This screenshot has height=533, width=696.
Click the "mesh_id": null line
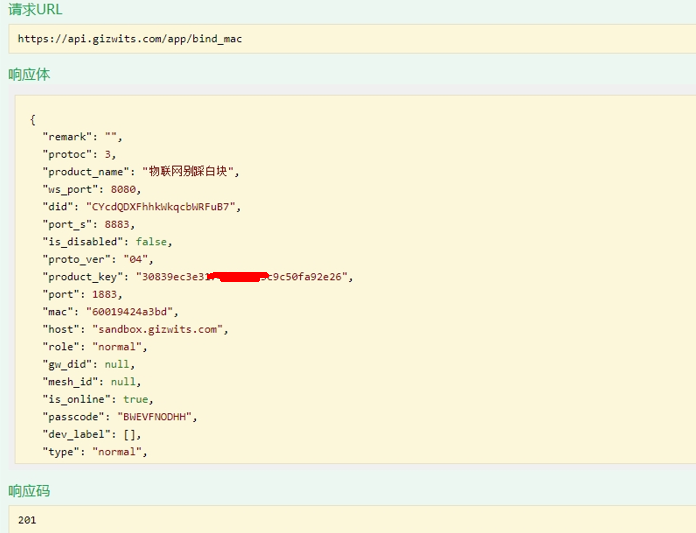click(91, 382)
